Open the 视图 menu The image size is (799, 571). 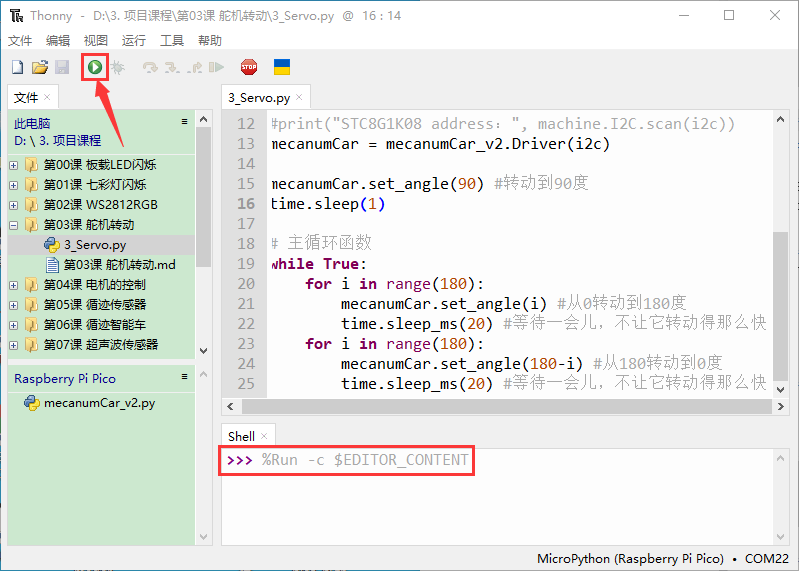pyautogui.click(x=96, y=41)
